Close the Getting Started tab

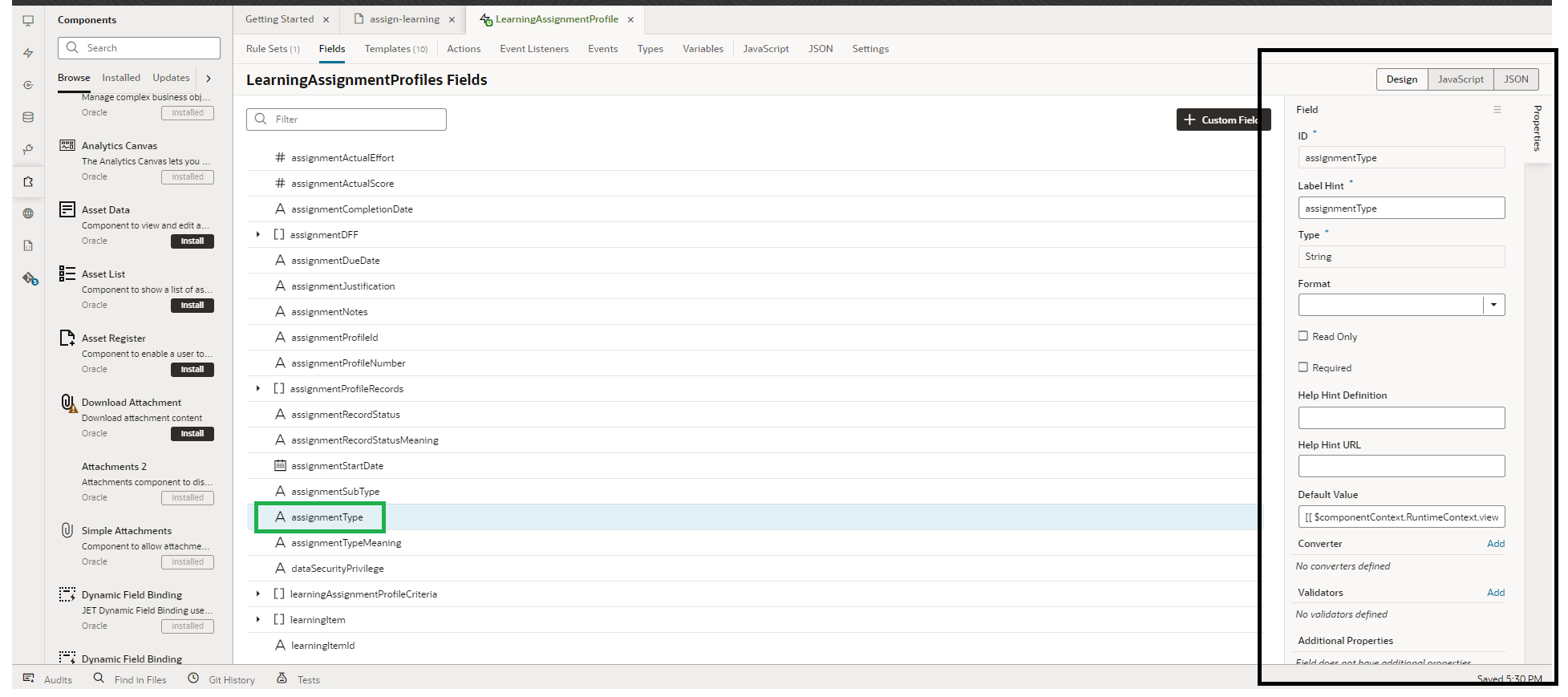(x=326, y=19)
